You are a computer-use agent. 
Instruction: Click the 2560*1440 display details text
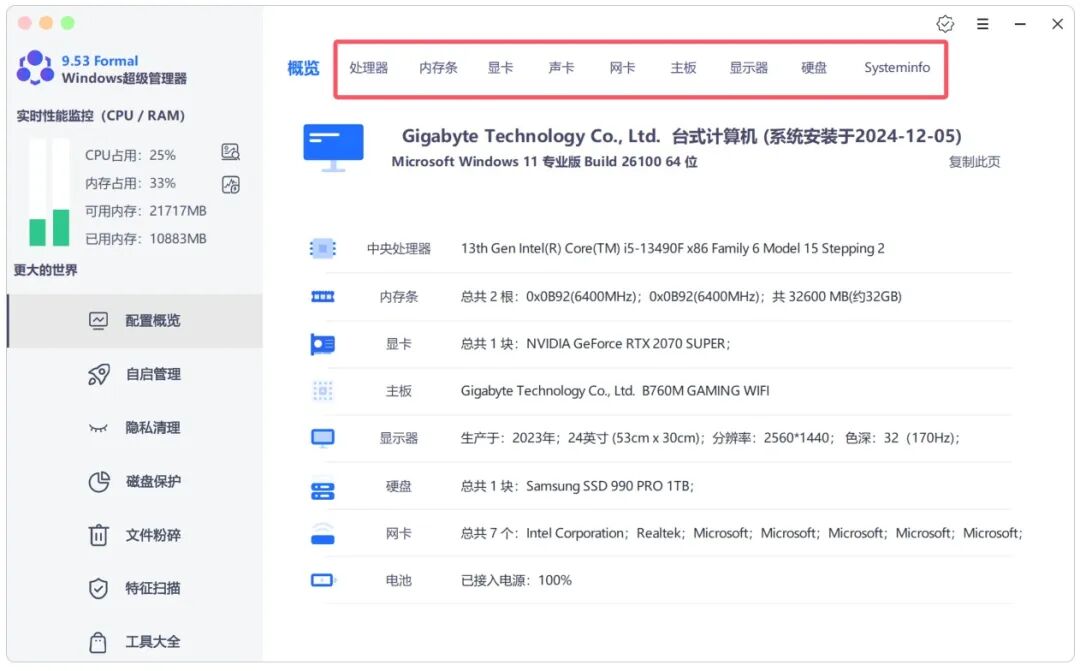[x=710, y=438]
